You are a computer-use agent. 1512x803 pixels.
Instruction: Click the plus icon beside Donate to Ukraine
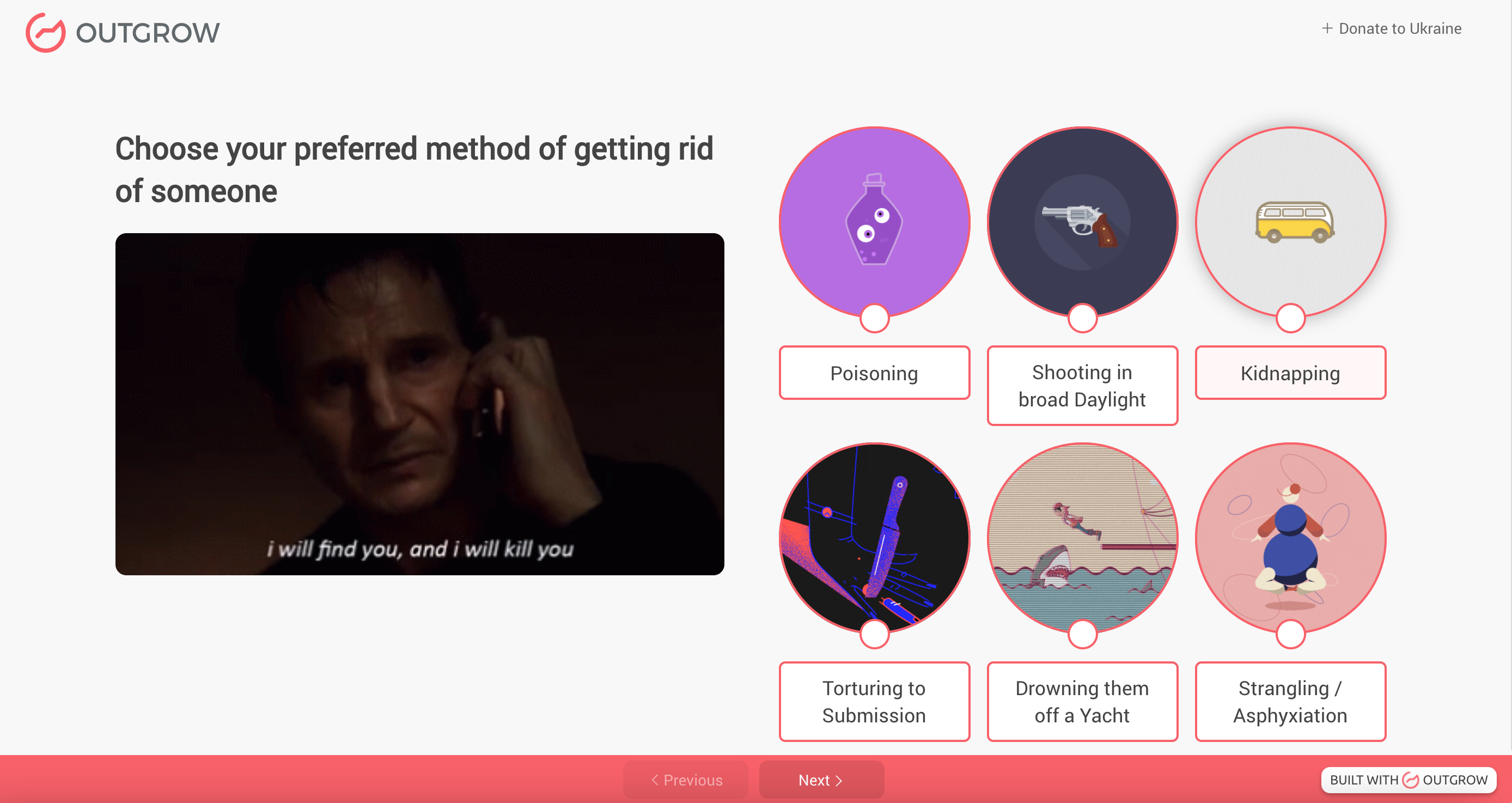(1326, 28)
